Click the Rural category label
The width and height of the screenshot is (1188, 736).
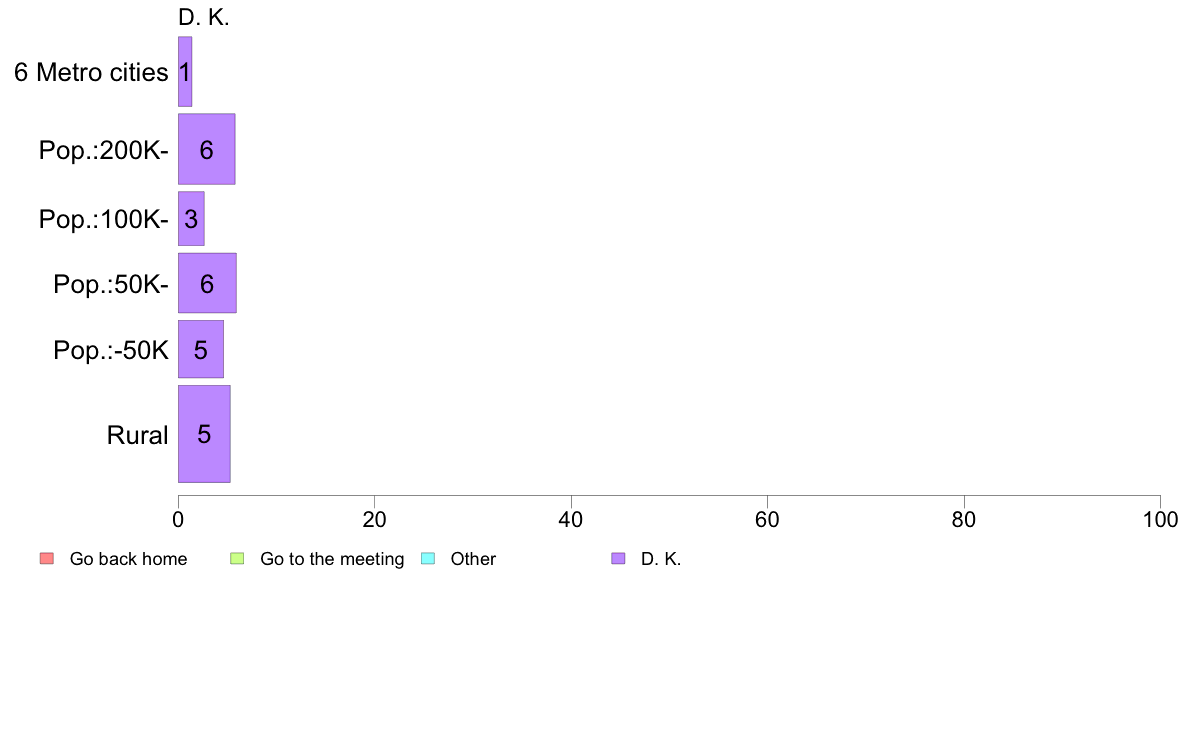tap(137, 435)
